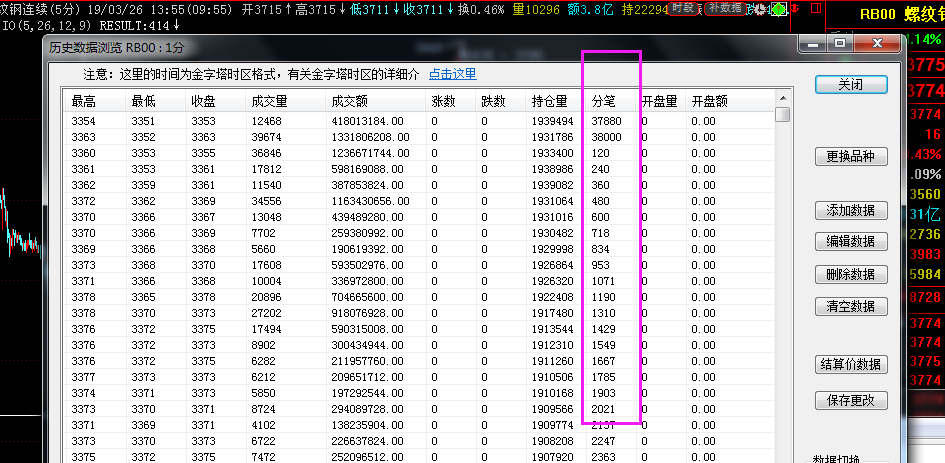Select the turnover cell 918076928.00
Screen dimensions: 945x463
(367, 313)
